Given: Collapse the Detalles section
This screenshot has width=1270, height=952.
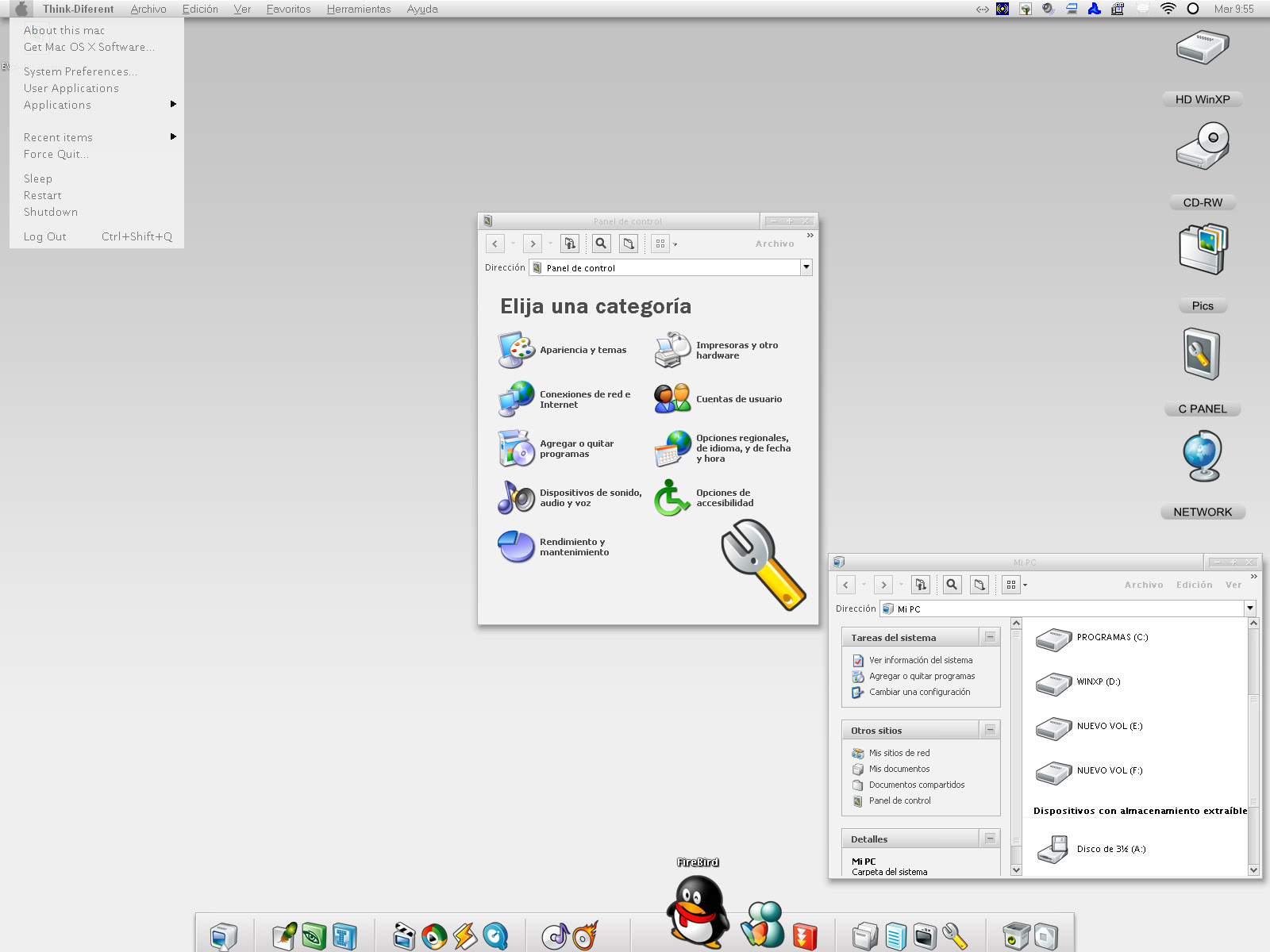Looking at the screenshot, I should [990, 839].
